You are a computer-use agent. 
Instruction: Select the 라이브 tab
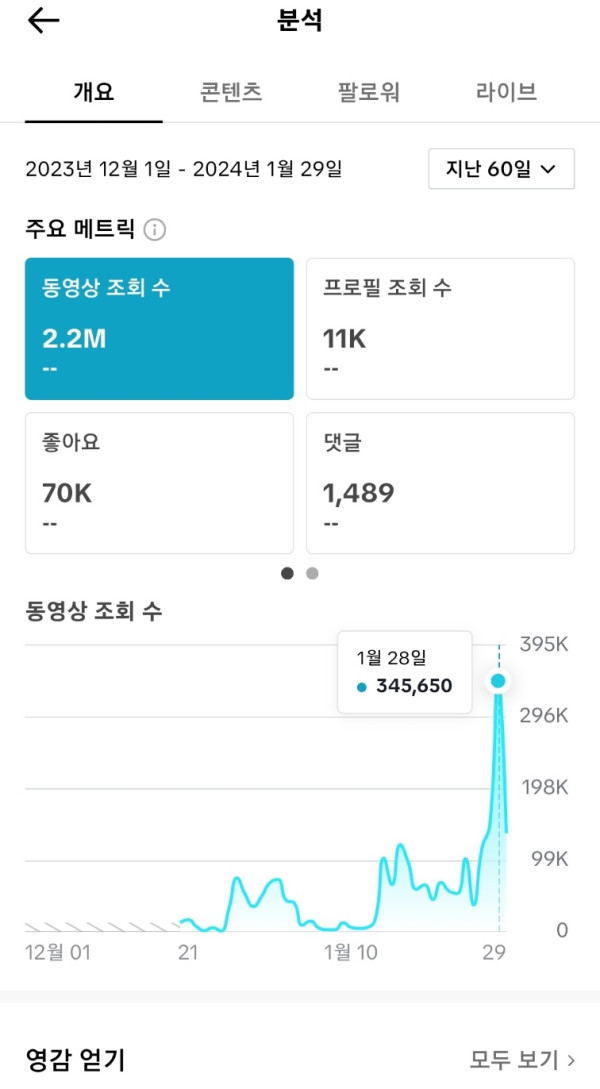coord(506,92)
